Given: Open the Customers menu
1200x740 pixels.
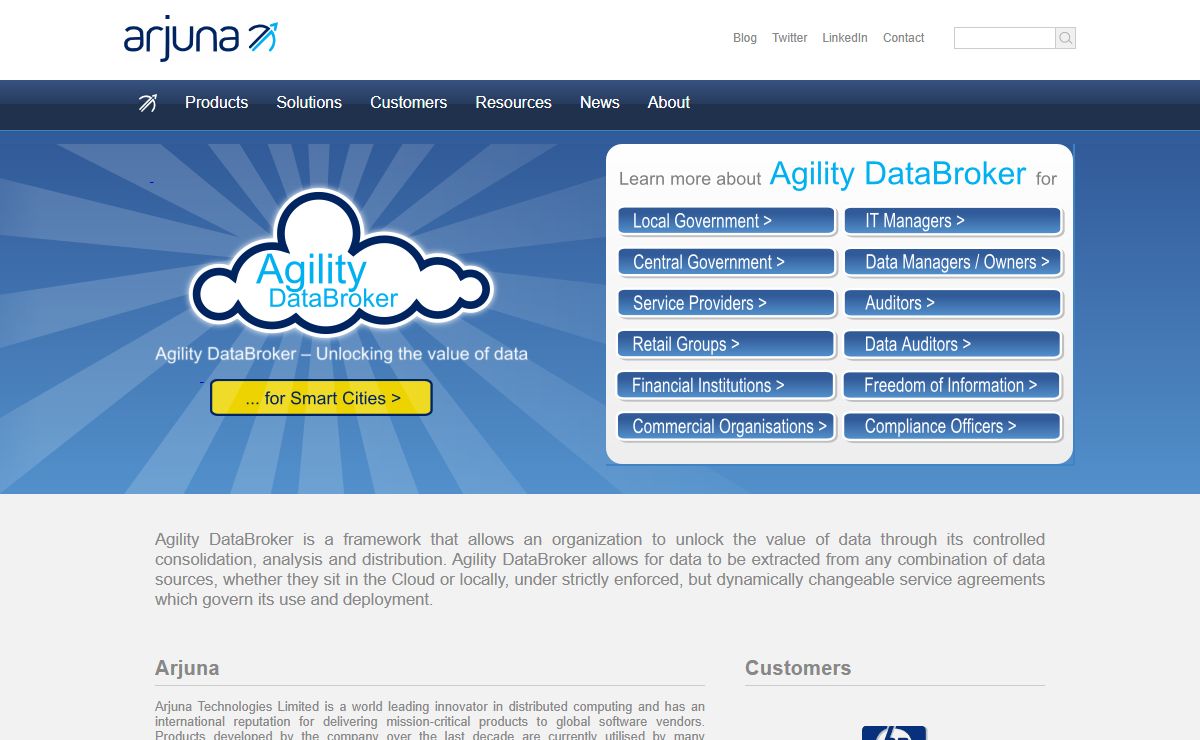Looking at the screenshot, I should pyautogui.click(x=408, y=102).
